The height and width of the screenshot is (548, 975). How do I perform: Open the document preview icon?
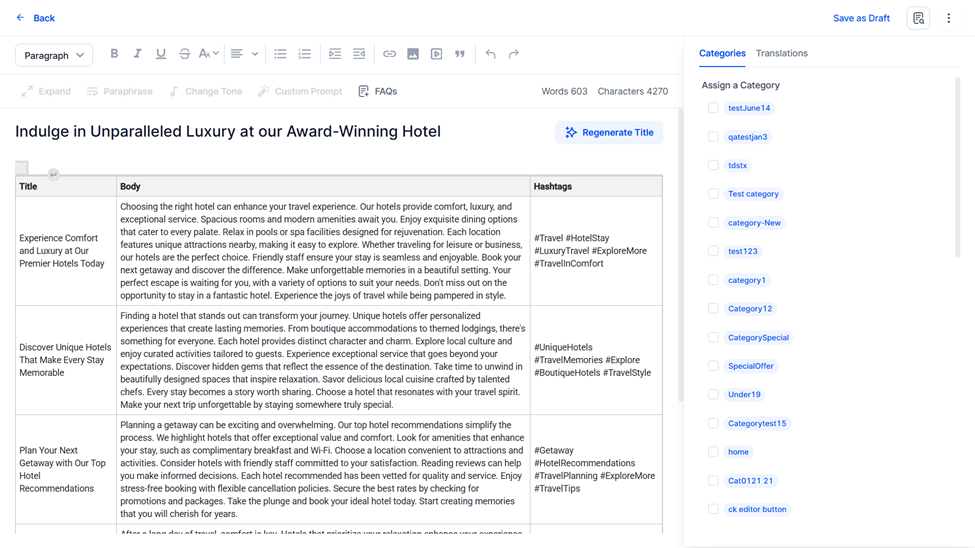[x=918, y=18]
